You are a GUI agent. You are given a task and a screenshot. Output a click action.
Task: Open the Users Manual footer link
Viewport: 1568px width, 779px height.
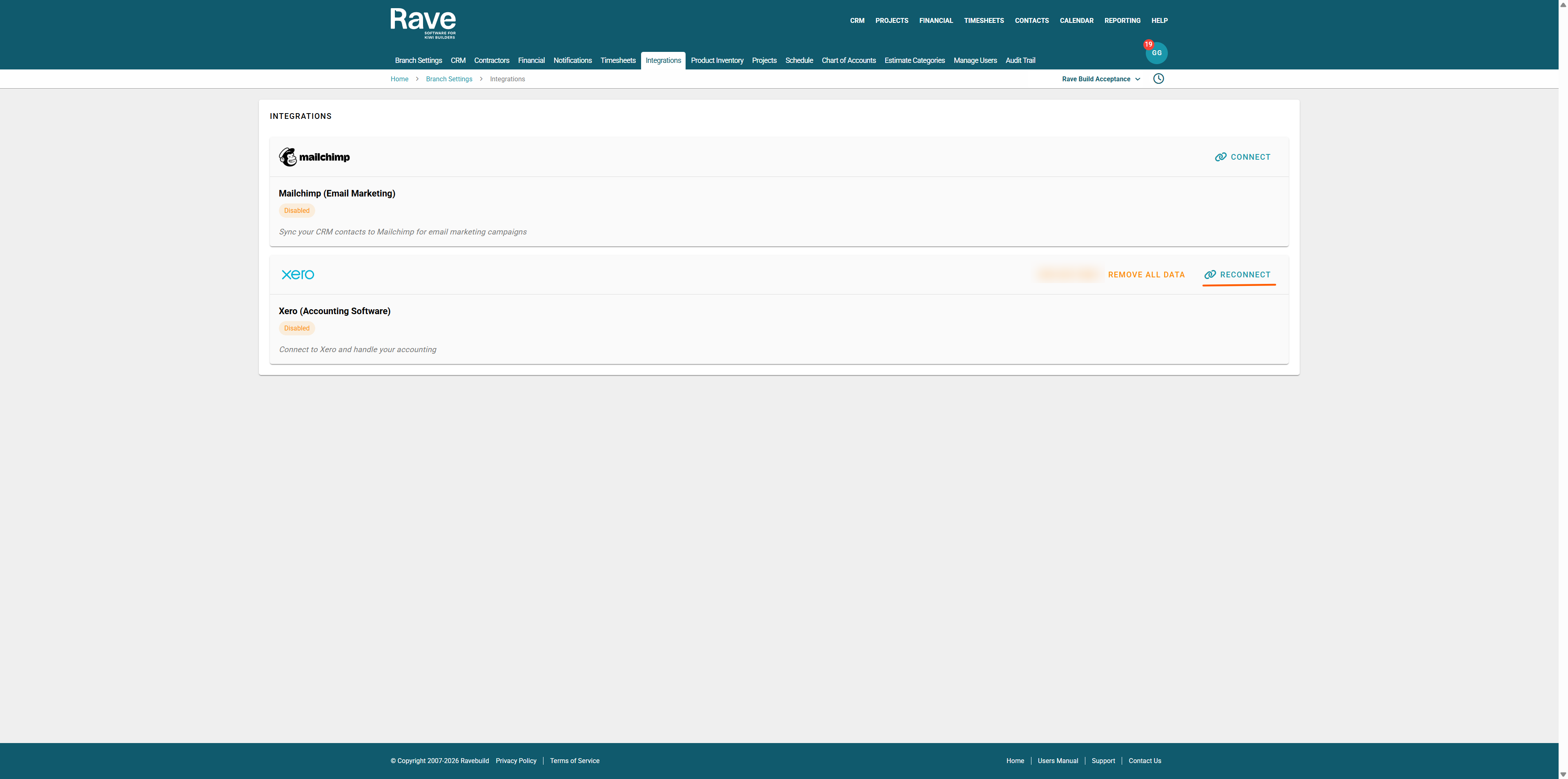[x=1057, y=761]
